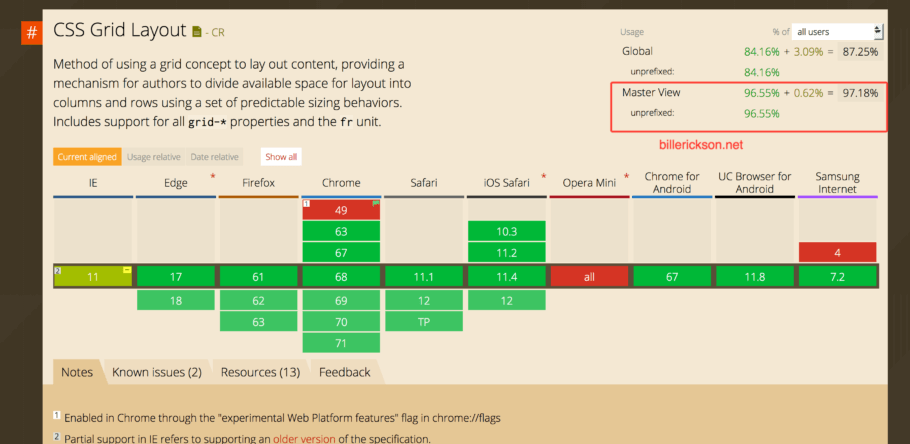Click the iOS Safari column header

point(507,183)
